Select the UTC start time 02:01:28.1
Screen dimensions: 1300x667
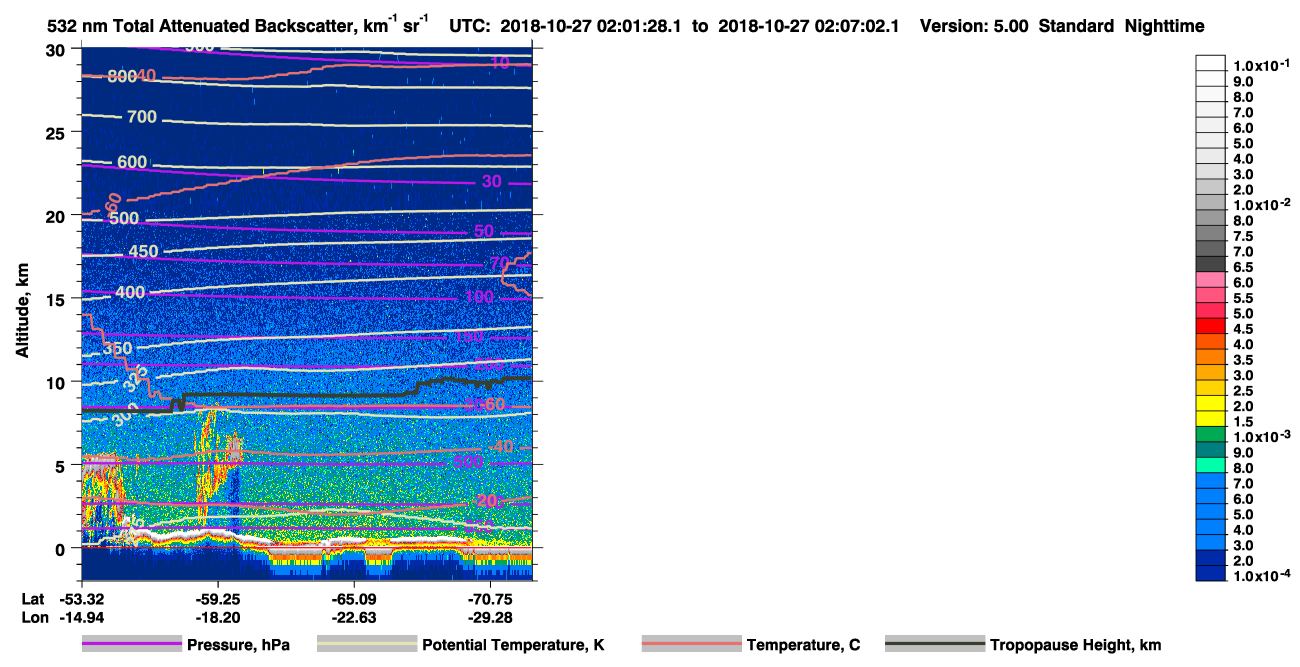(640, 26)
